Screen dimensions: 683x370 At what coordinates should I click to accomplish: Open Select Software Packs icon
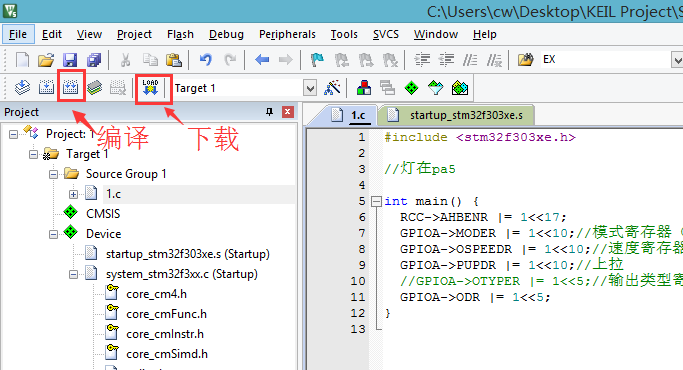(x=436, y=88)
